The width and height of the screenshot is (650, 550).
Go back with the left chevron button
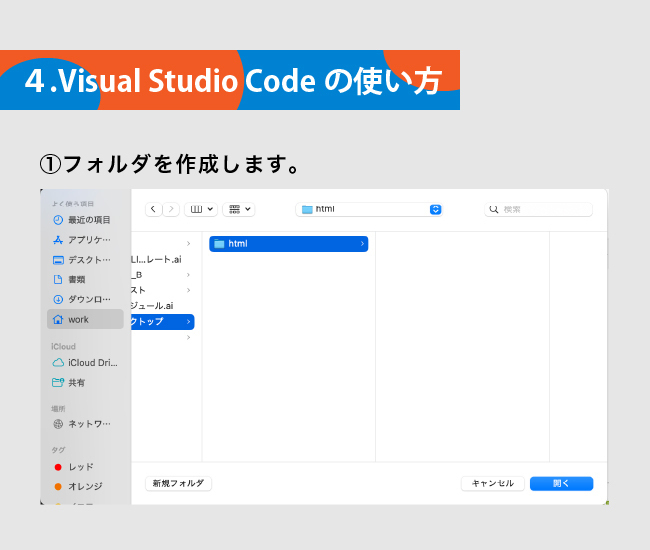tap(153, 209)
